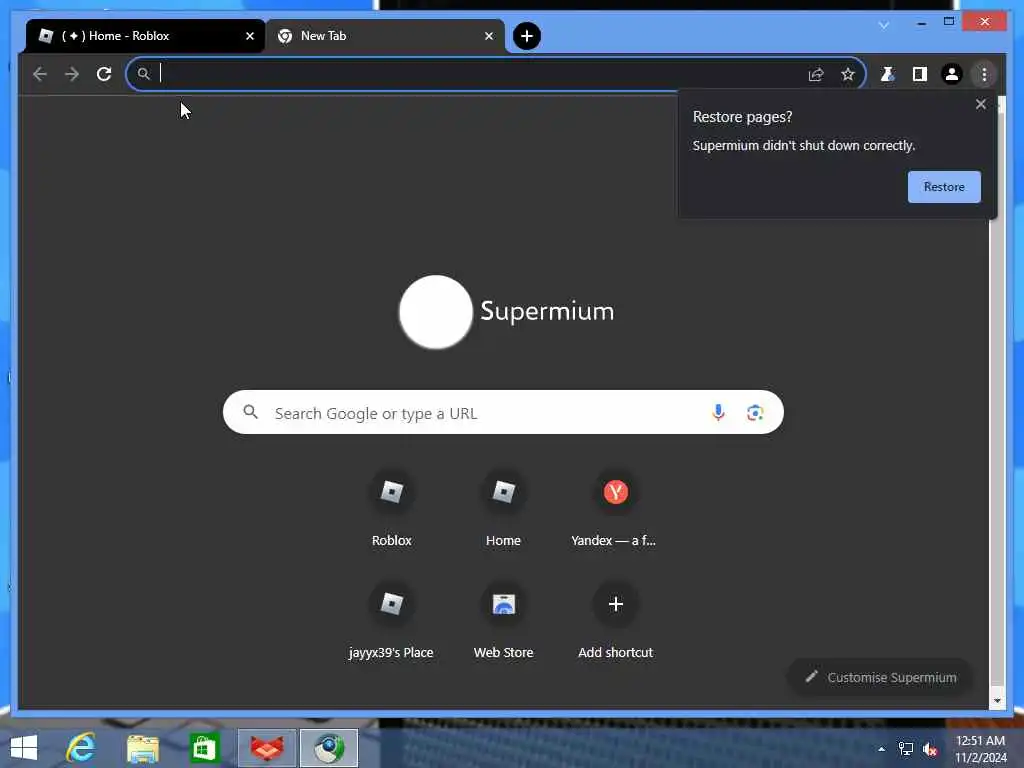Open the Yandex shortcut
The image size is (1024, 768).
(615, 507)
